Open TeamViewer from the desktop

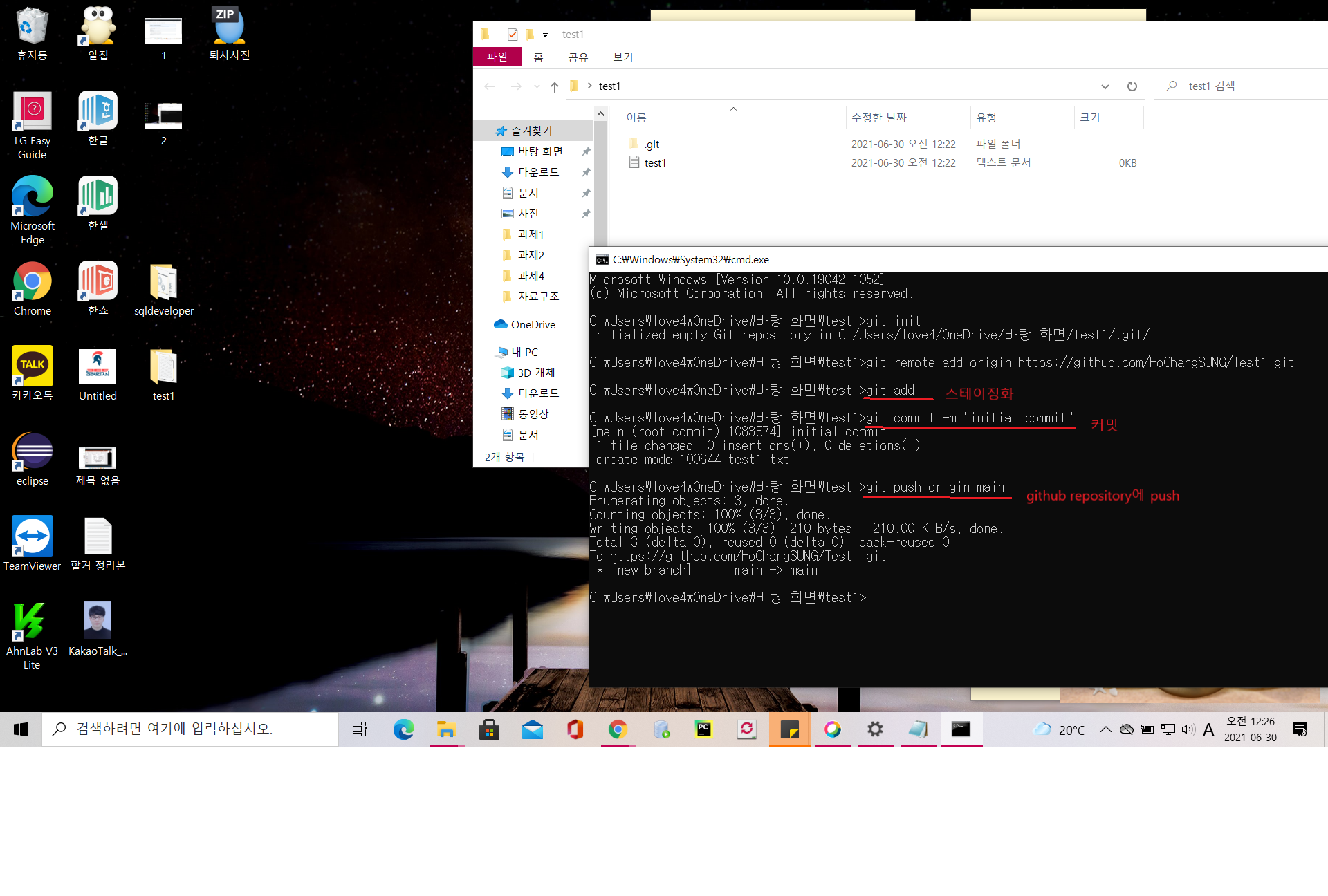[x=32, y=536]
